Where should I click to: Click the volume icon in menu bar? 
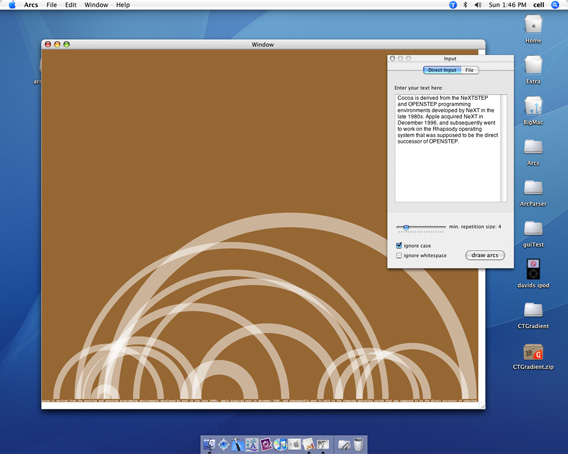(x=478, y=5)
